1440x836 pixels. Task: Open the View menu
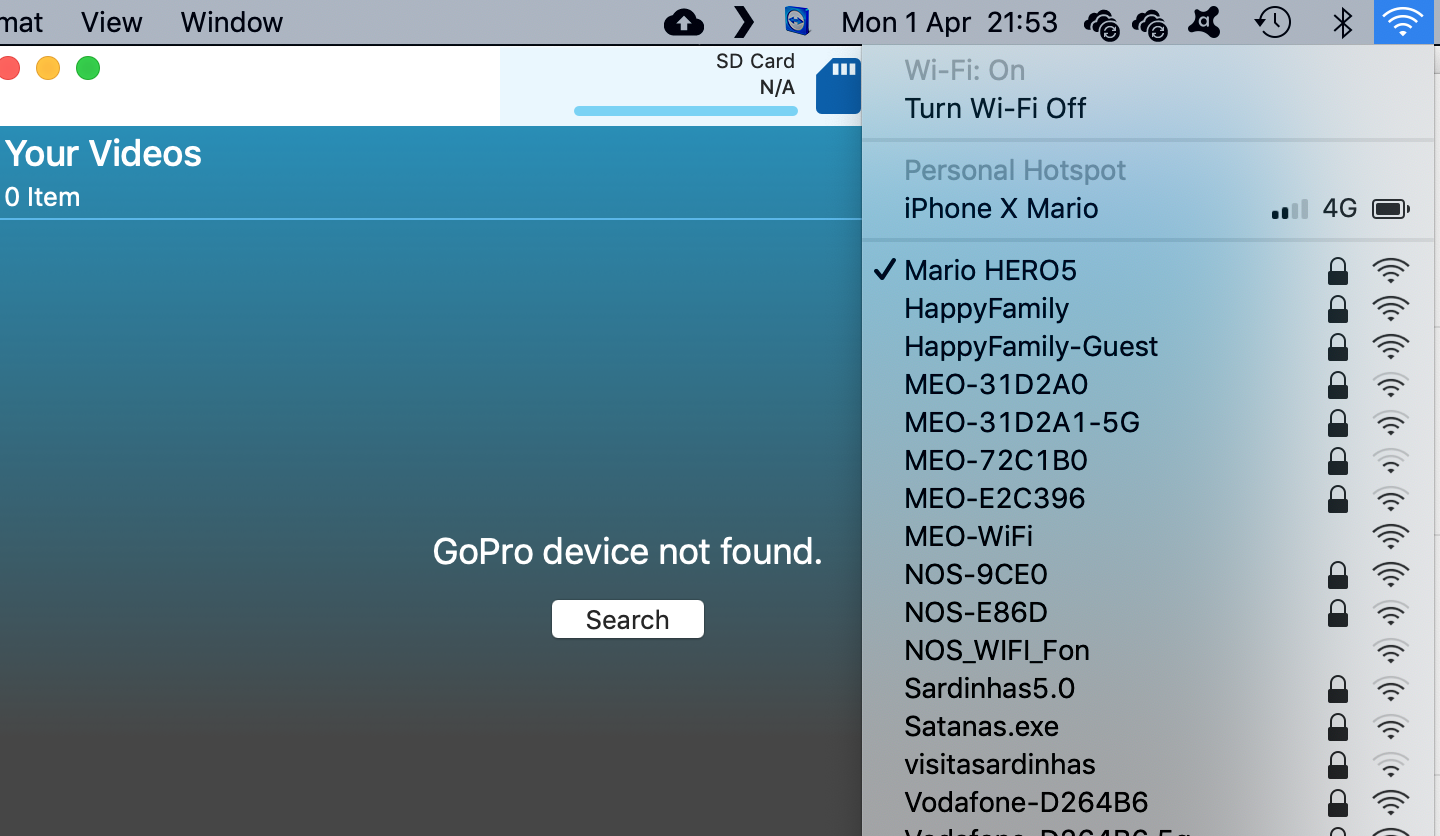point(112,22)
